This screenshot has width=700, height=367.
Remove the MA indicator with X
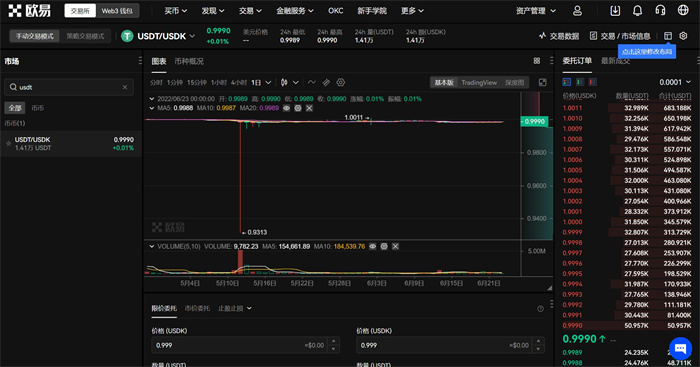(x=309, y=108)
